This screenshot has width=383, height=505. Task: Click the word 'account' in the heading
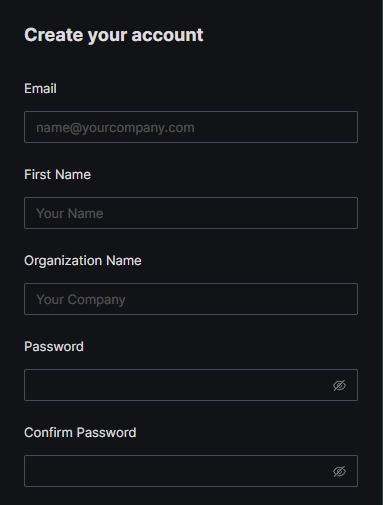[x=167, y=35]
